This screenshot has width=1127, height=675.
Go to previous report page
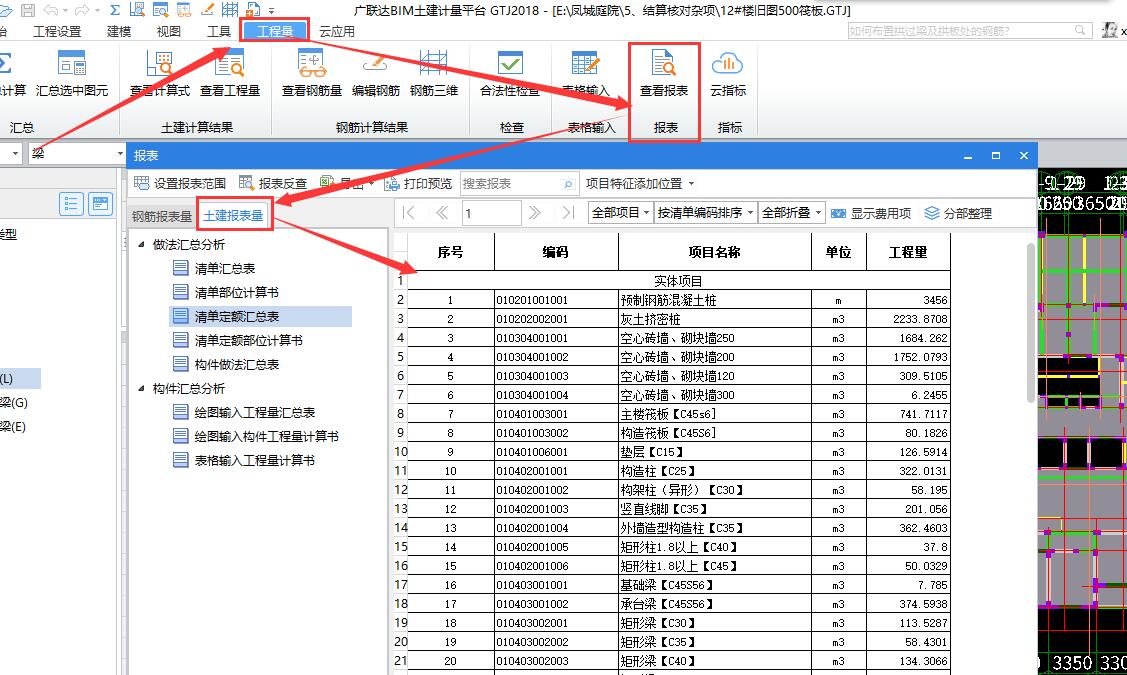(441, 213)
